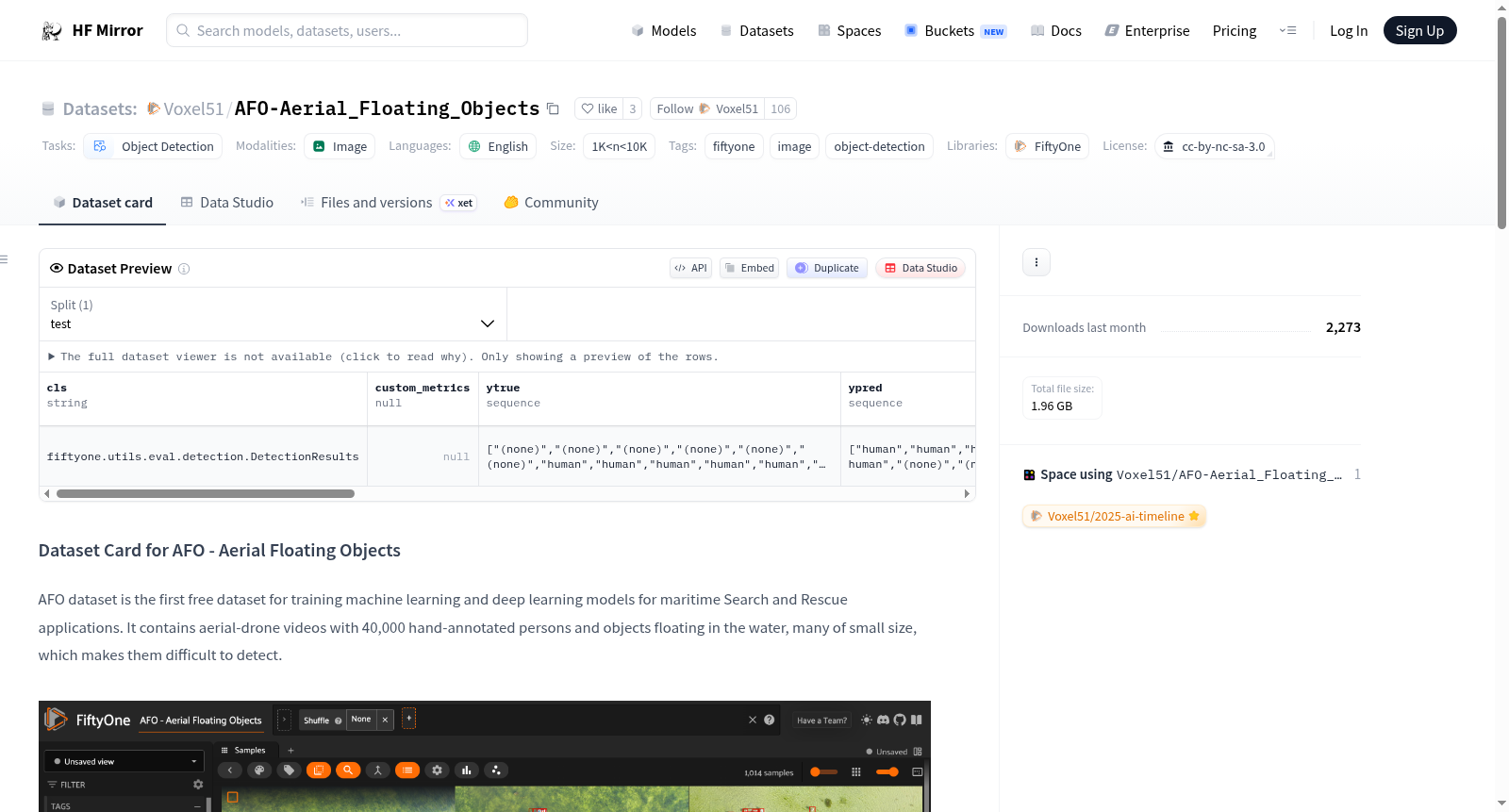The height and width of the screenshot is (812, 1509).
Task: Select the object-detection tag
Action: 879,146
